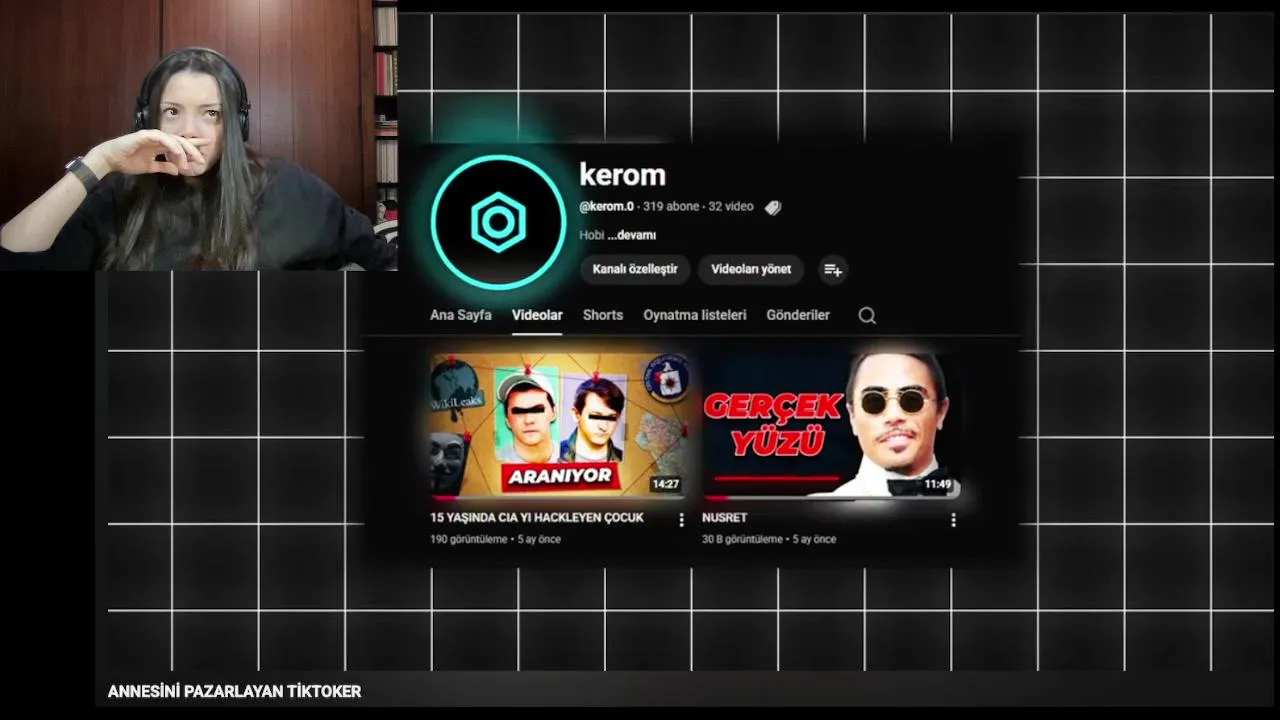
Task: Click the 11:49 duration badge
Action: pyautogui.click(x=937, y=484)
